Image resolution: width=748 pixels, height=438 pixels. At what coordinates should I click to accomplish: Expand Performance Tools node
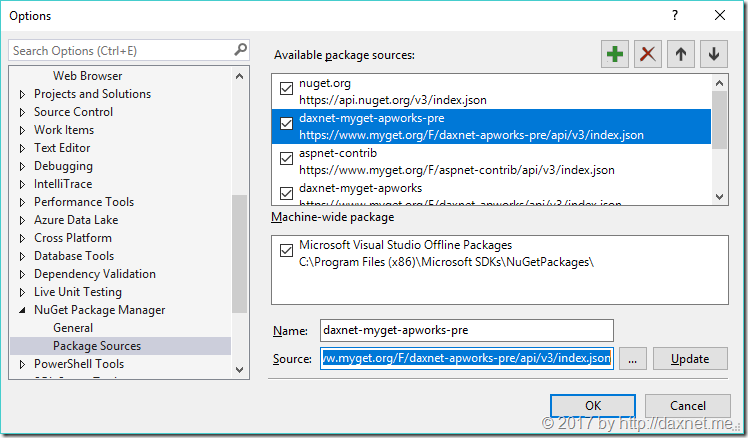(22, 202)
